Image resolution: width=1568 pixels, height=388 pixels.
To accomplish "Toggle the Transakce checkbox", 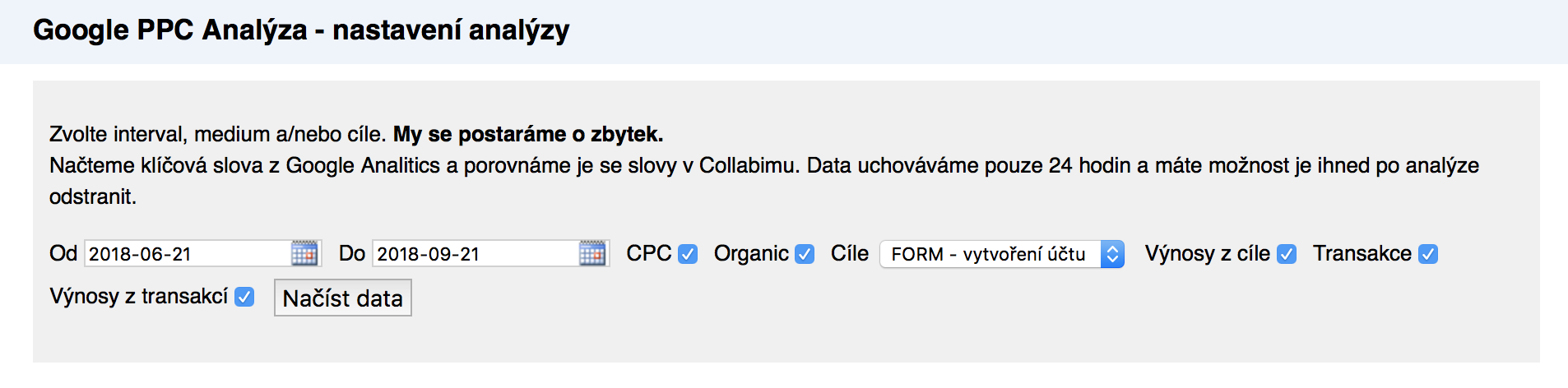I will [1428, 255].
